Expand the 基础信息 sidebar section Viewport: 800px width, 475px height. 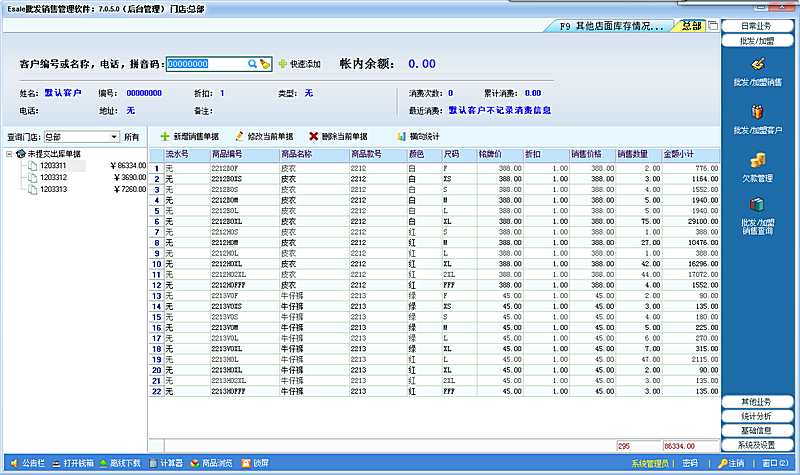point(756,430)
